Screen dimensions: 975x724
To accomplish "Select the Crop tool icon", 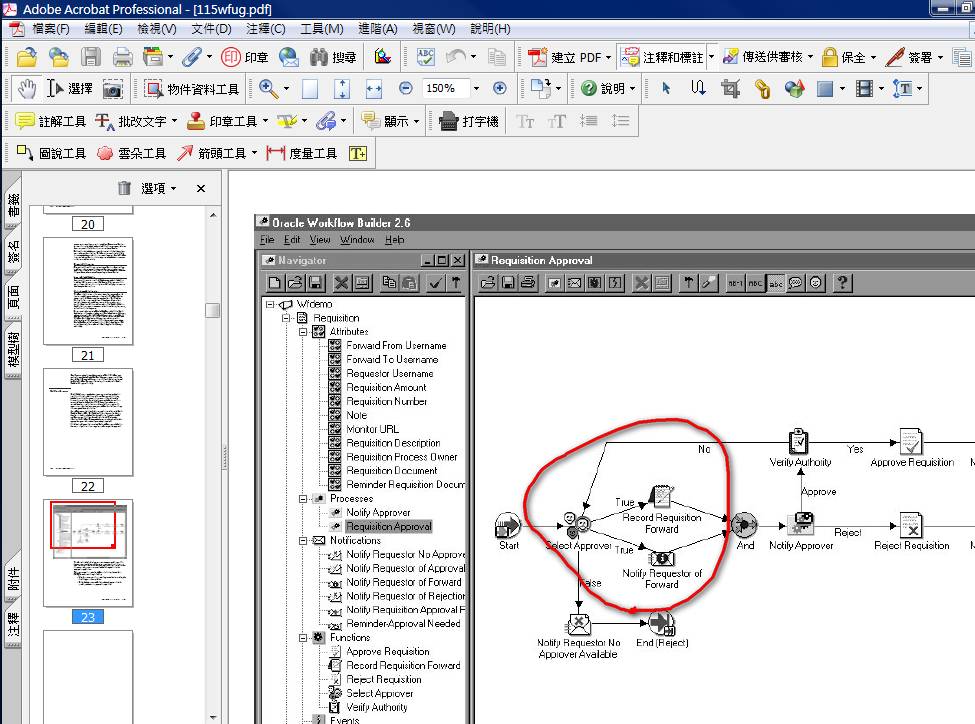I will point(730,89).
